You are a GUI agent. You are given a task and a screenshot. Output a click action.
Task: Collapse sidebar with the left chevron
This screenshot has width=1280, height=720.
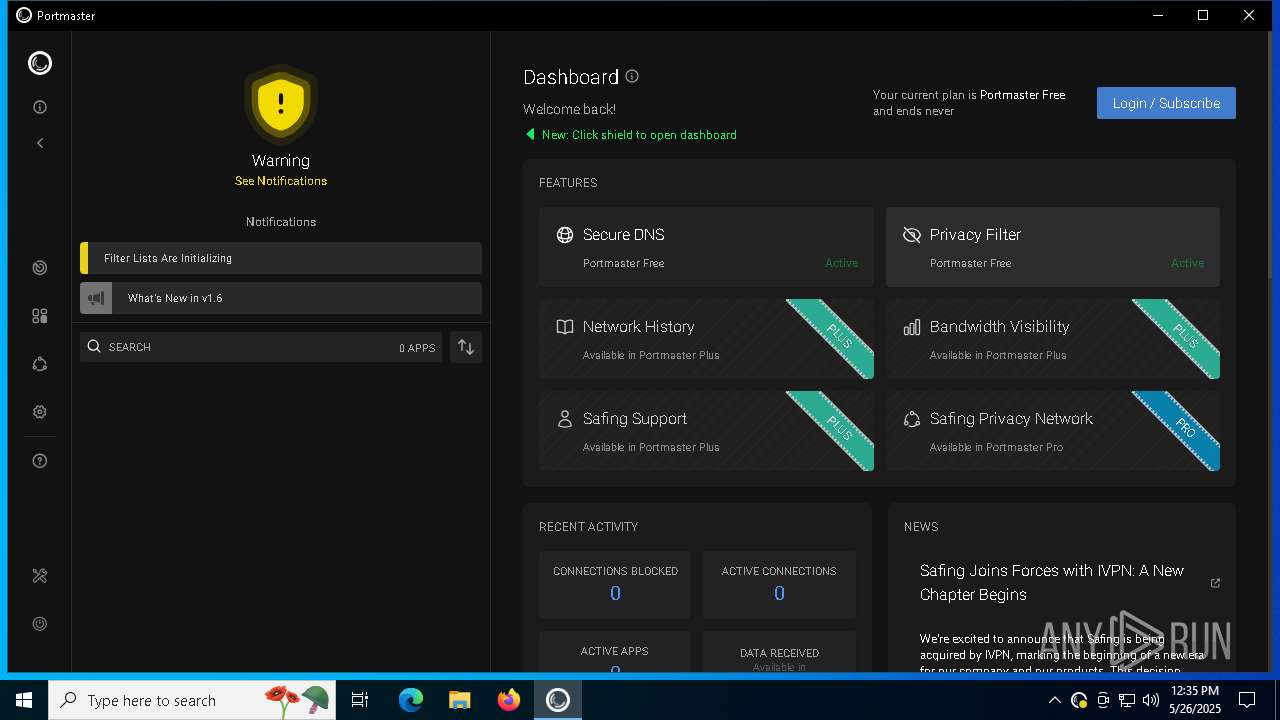coord(40,143)
